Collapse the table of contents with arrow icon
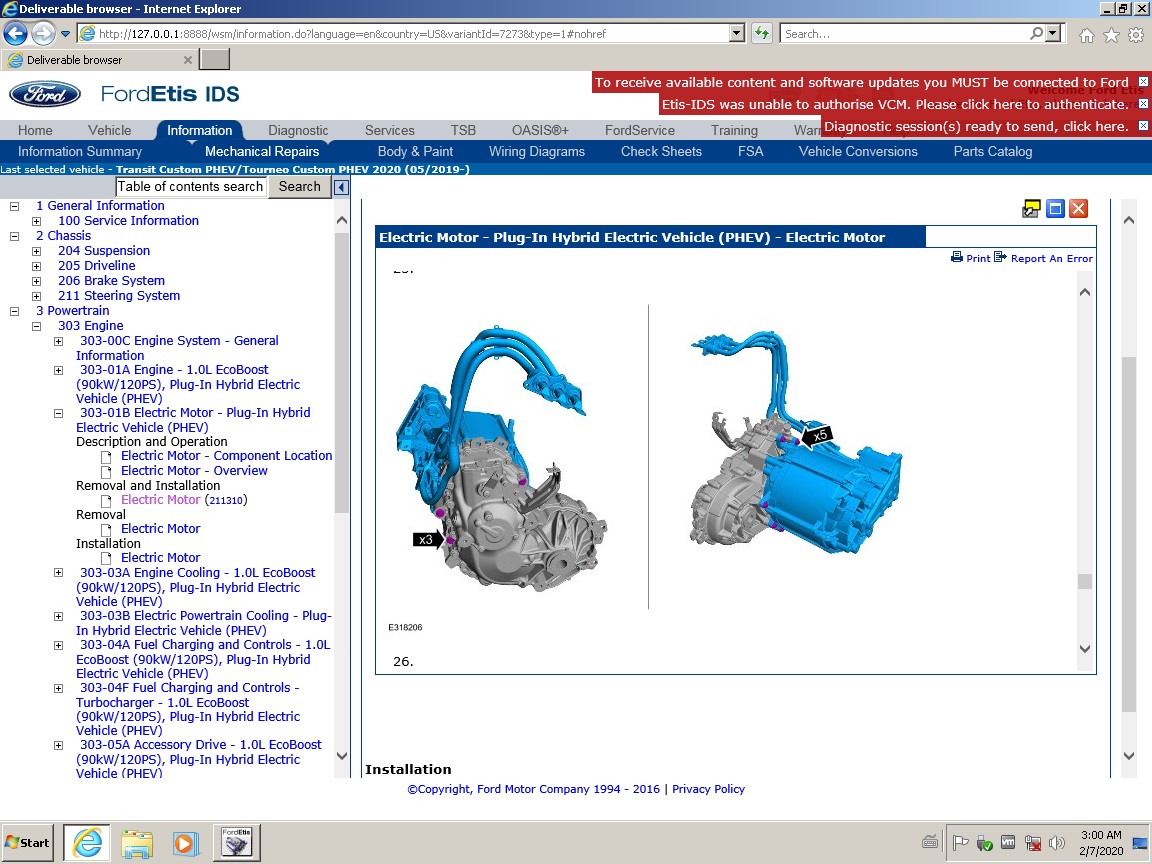This screenshot has width=1152, height=864. (x=341, y=187)
